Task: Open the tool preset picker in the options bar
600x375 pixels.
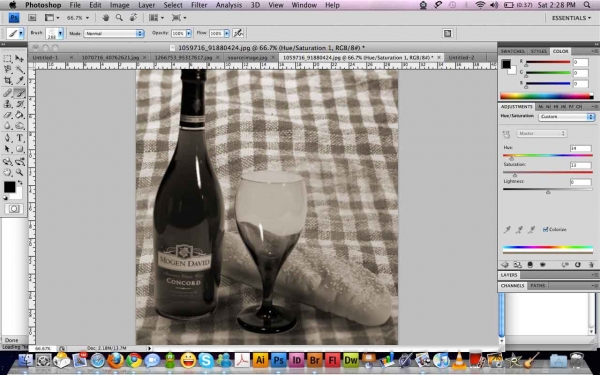Action: [16, 33]
